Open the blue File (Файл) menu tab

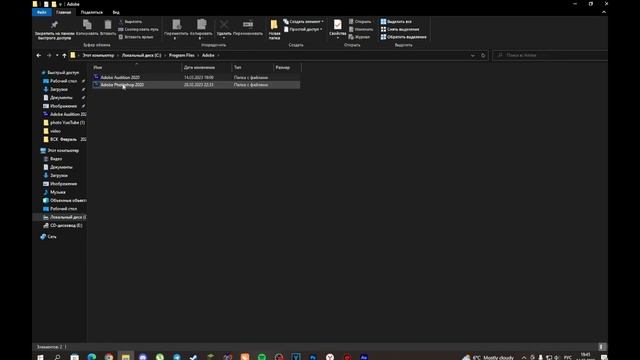coord(42,12)
